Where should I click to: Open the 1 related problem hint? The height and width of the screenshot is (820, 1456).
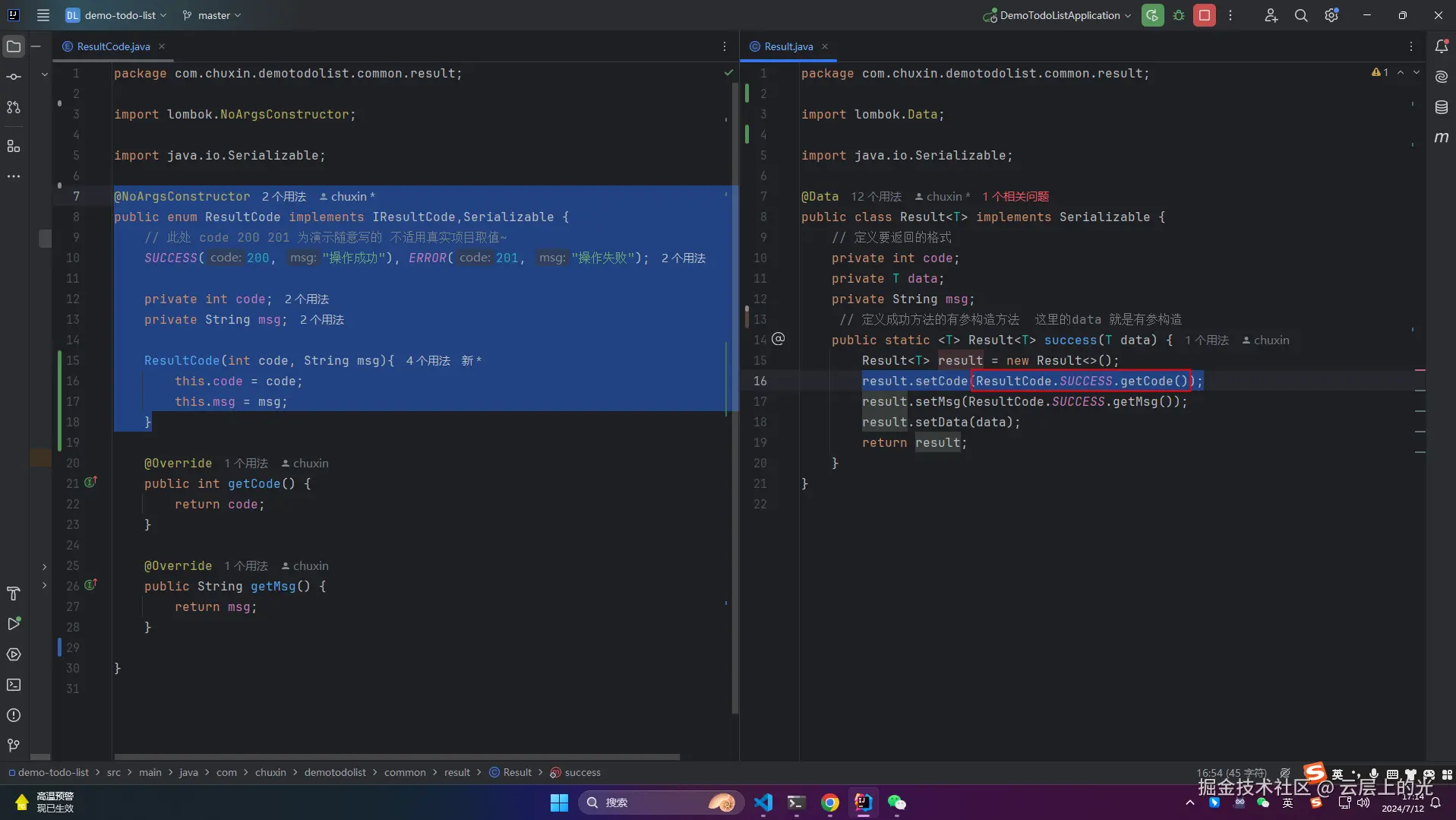[x=1015, y=197]
